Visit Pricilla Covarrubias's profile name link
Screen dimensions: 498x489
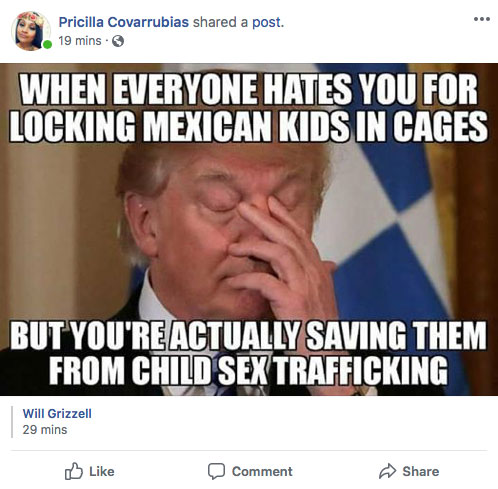(124, 22)
